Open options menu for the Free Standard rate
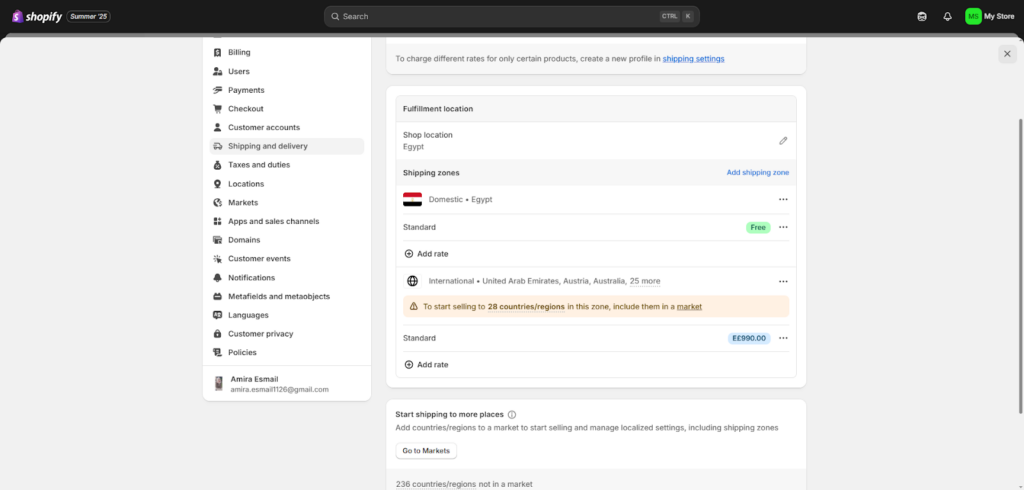 tap(783, 227)
